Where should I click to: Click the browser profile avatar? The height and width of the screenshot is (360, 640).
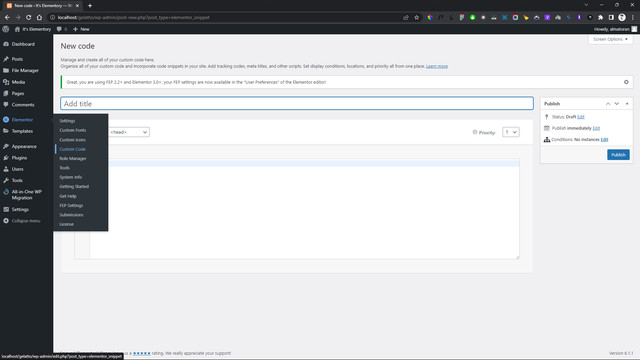click(x=622, y=18)
